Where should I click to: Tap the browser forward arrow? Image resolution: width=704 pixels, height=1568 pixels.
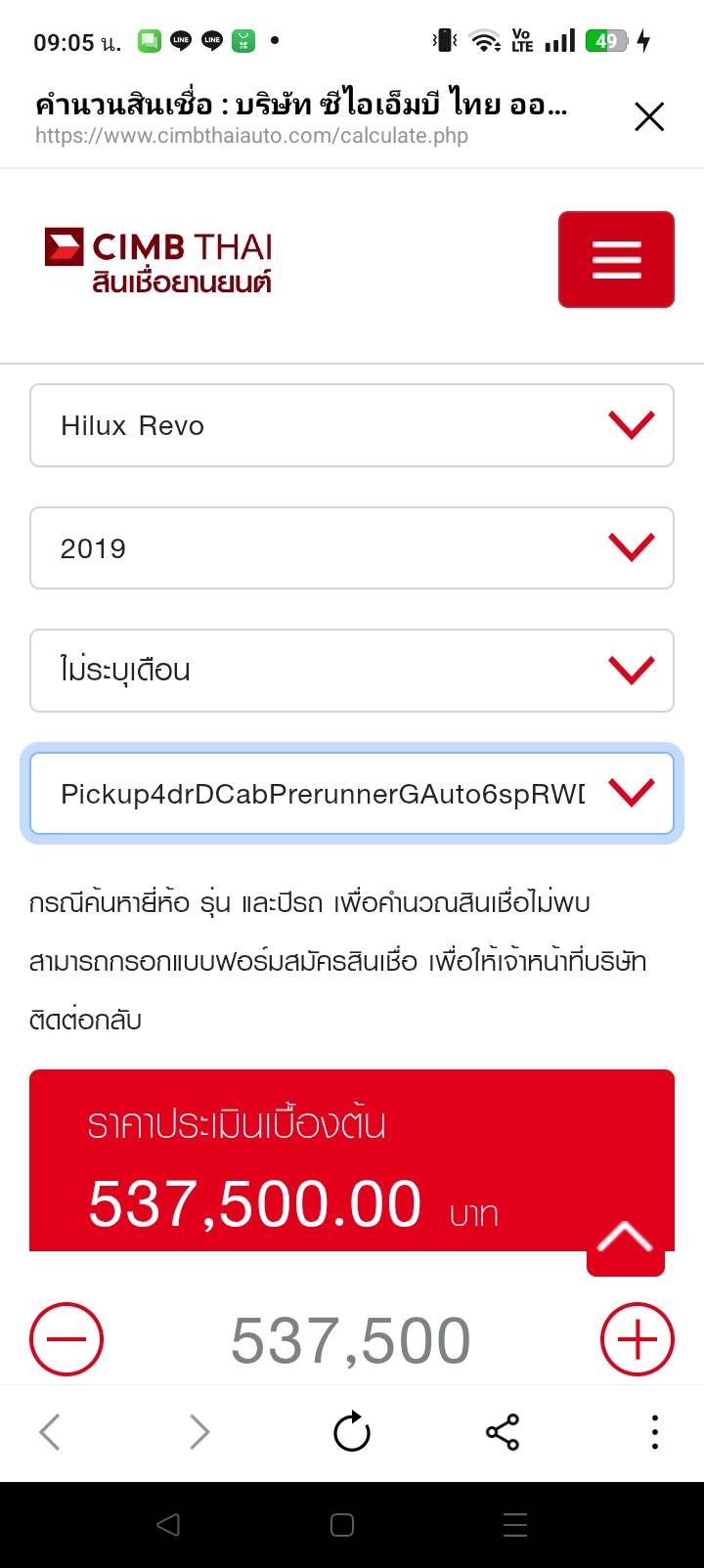click(x=199, y=1433)
